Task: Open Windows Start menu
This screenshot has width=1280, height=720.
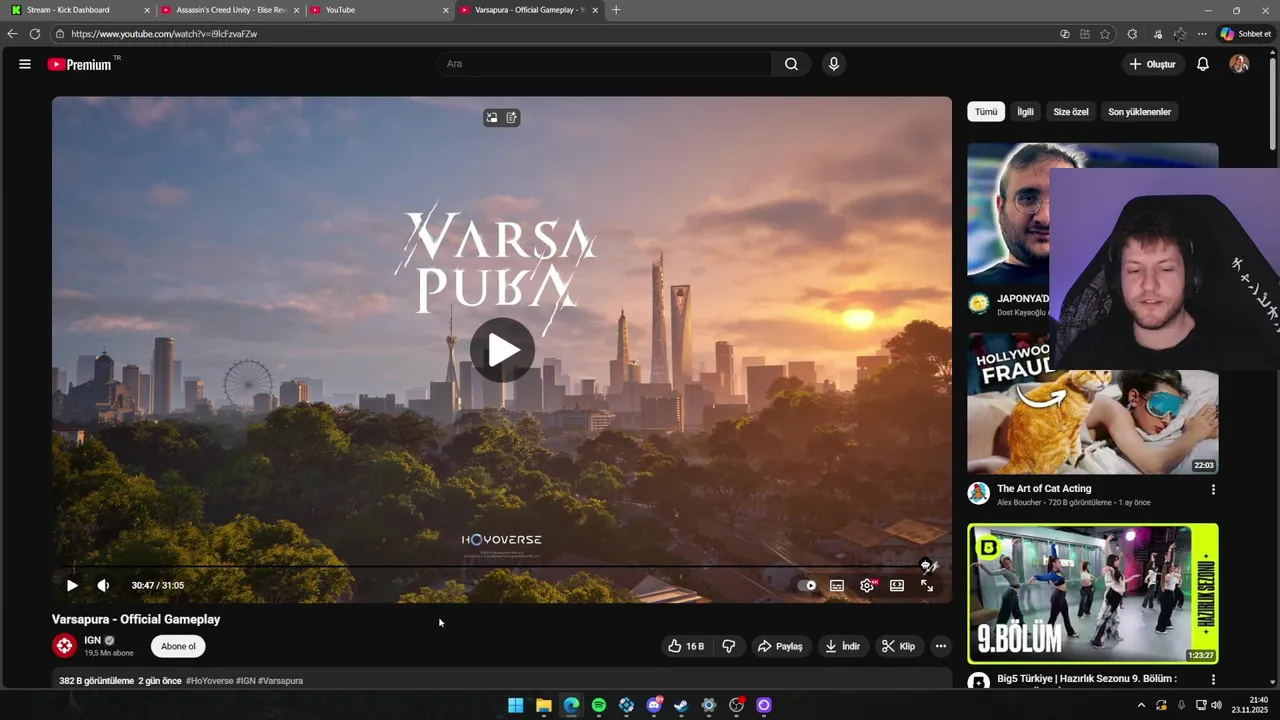Action: click(516, 705)
